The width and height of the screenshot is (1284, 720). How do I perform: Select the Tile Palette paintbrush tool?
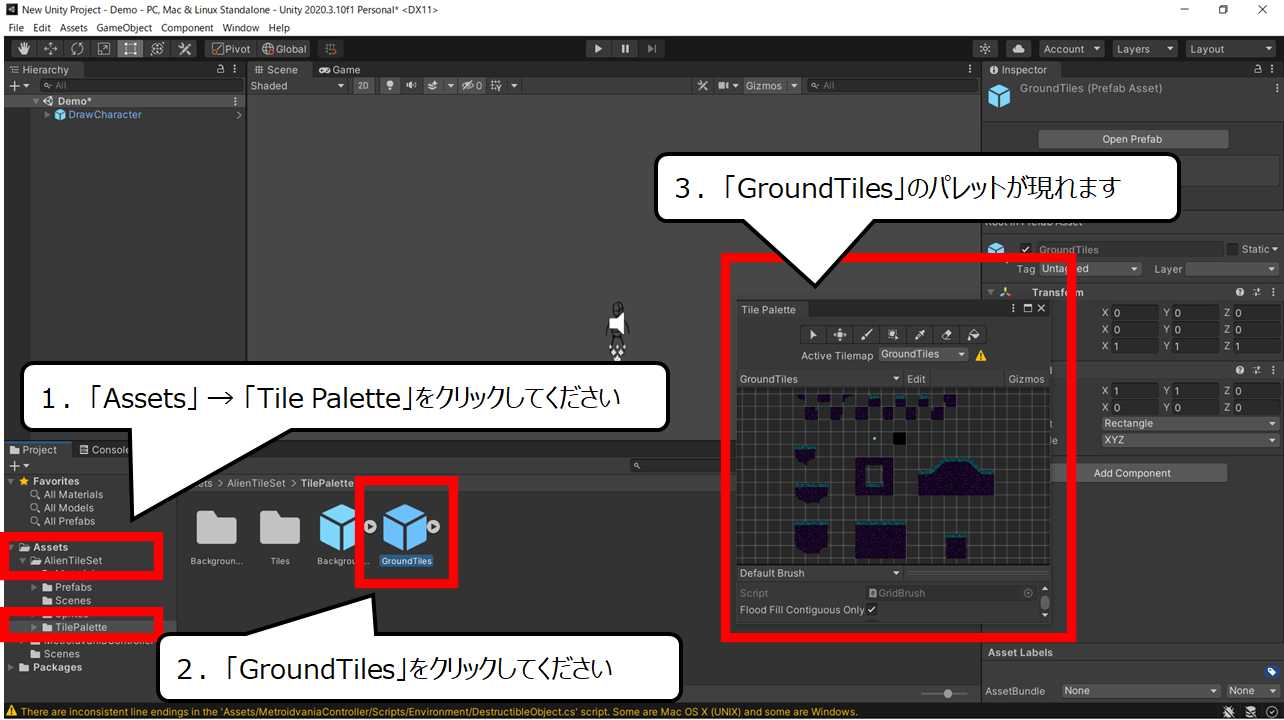click(x=867, y=335)
